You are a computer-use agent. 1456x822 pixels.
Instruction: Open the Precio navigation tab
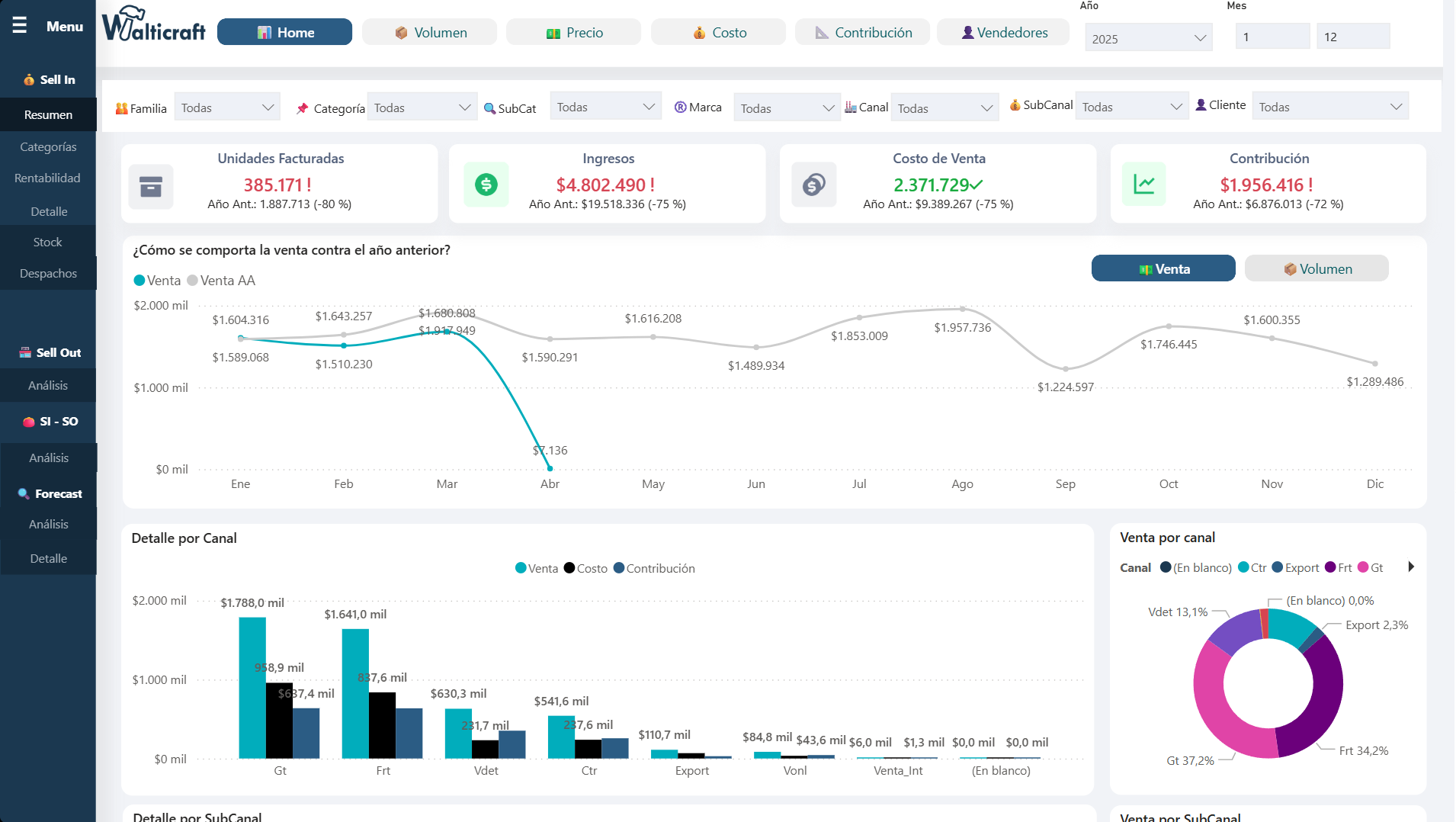572,32
